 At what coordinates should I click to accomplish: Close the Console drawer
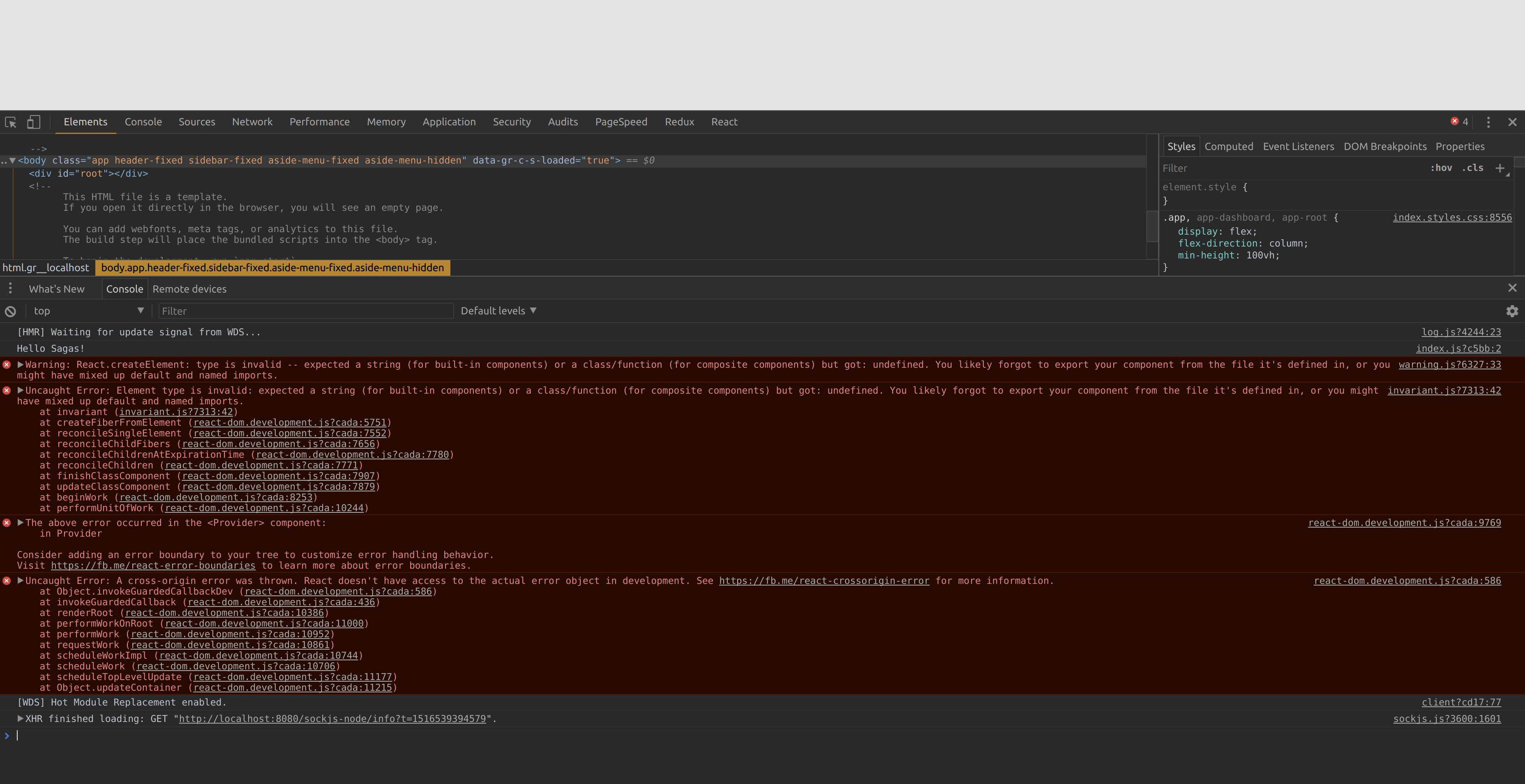coord(1513,288)
